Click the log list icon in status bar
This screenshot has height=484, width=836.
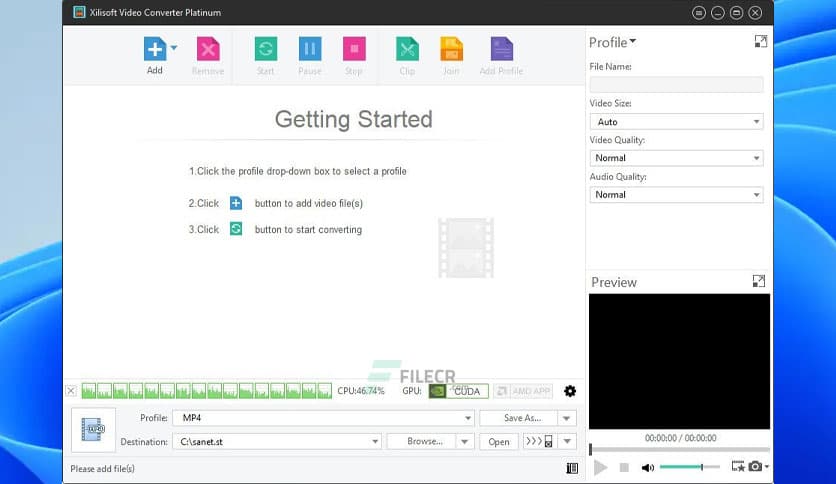(572, 468)
